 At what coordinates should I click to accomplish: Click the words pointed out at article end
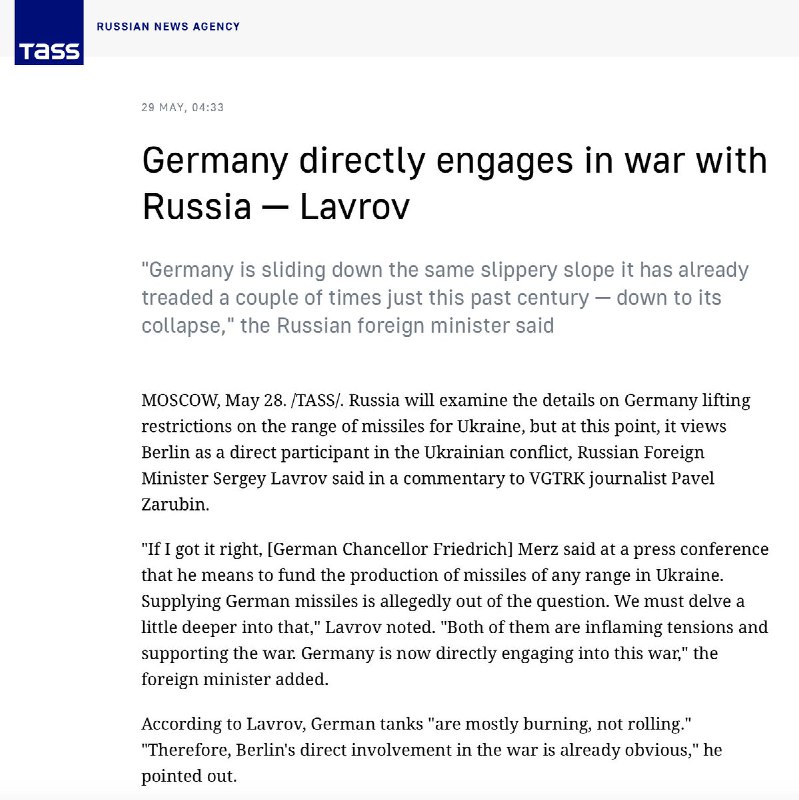189,777
